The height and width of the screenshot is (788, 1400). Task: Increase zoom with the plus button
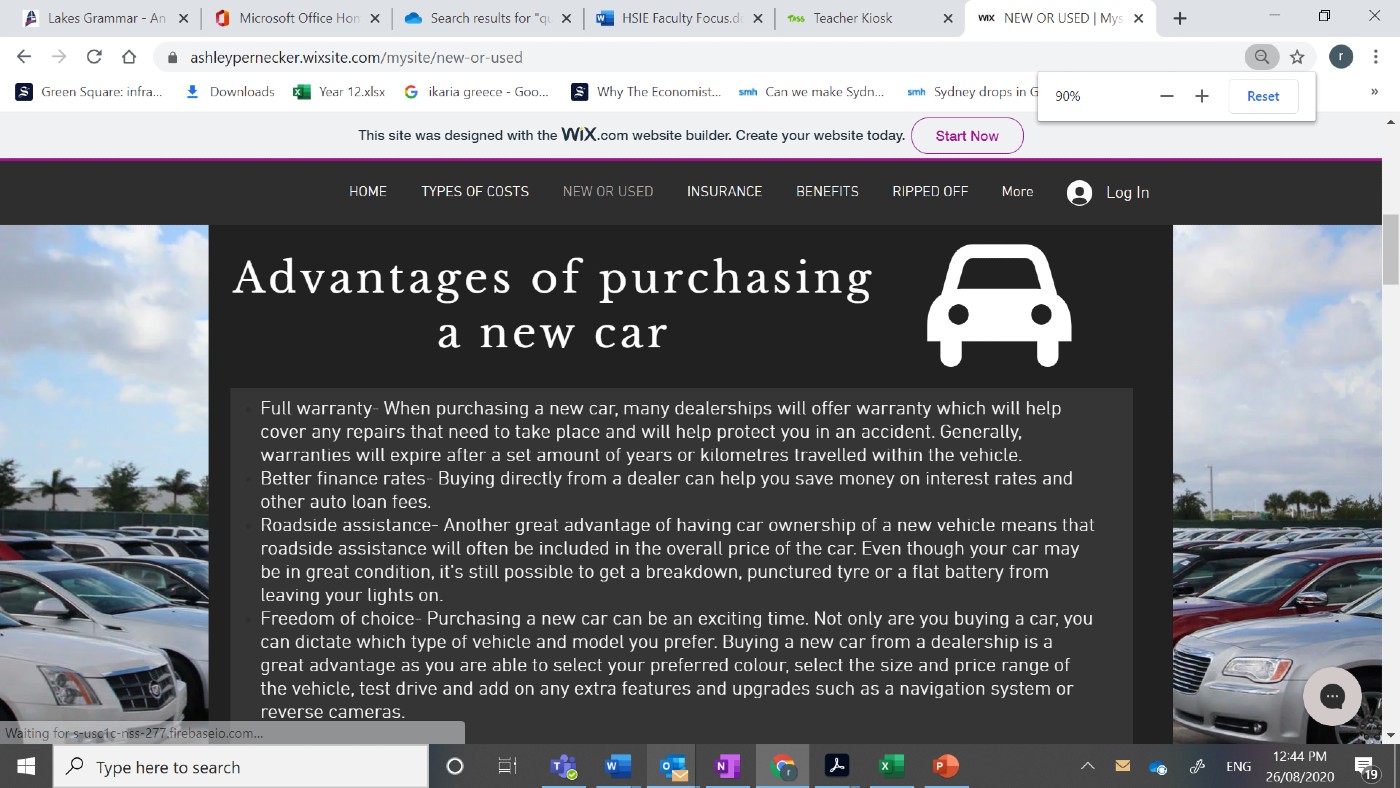(x=1202, y=96)
